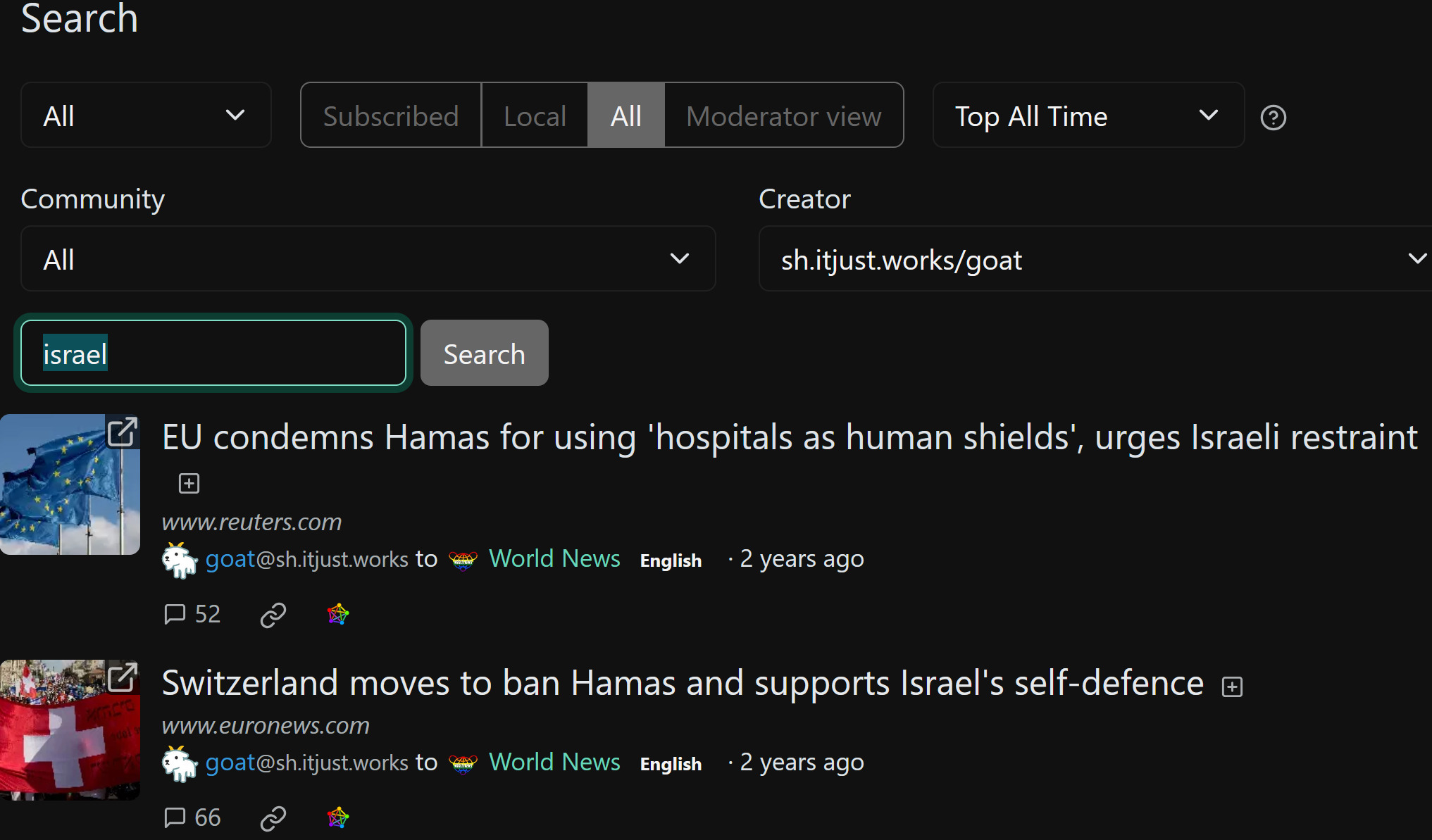Open the search type All dropdown
The image size is (1432, 840).
click(x=146, y=115)
